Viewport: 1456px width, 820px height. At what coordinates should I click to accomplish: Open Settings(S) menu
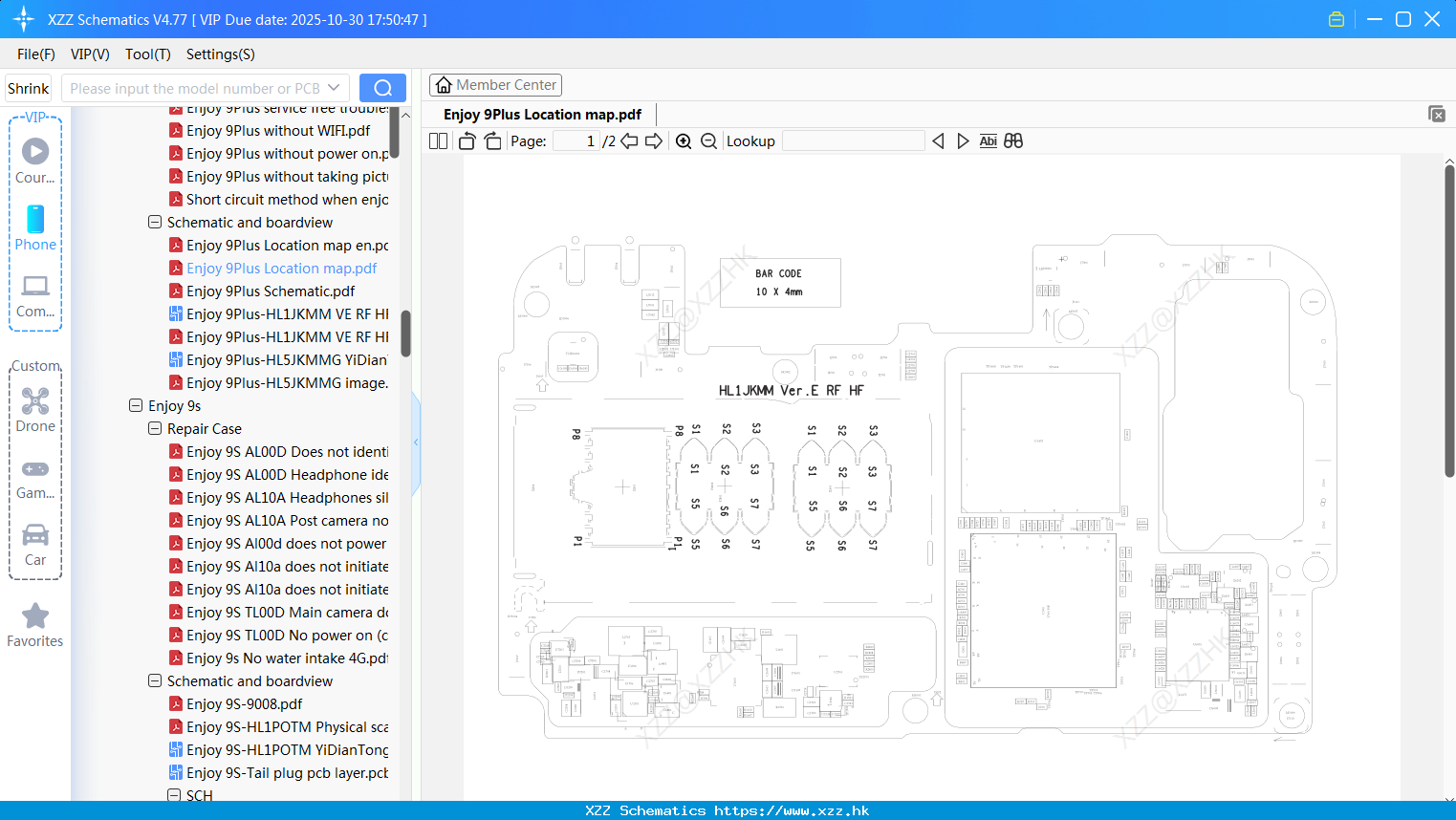[x=221, y=54]
